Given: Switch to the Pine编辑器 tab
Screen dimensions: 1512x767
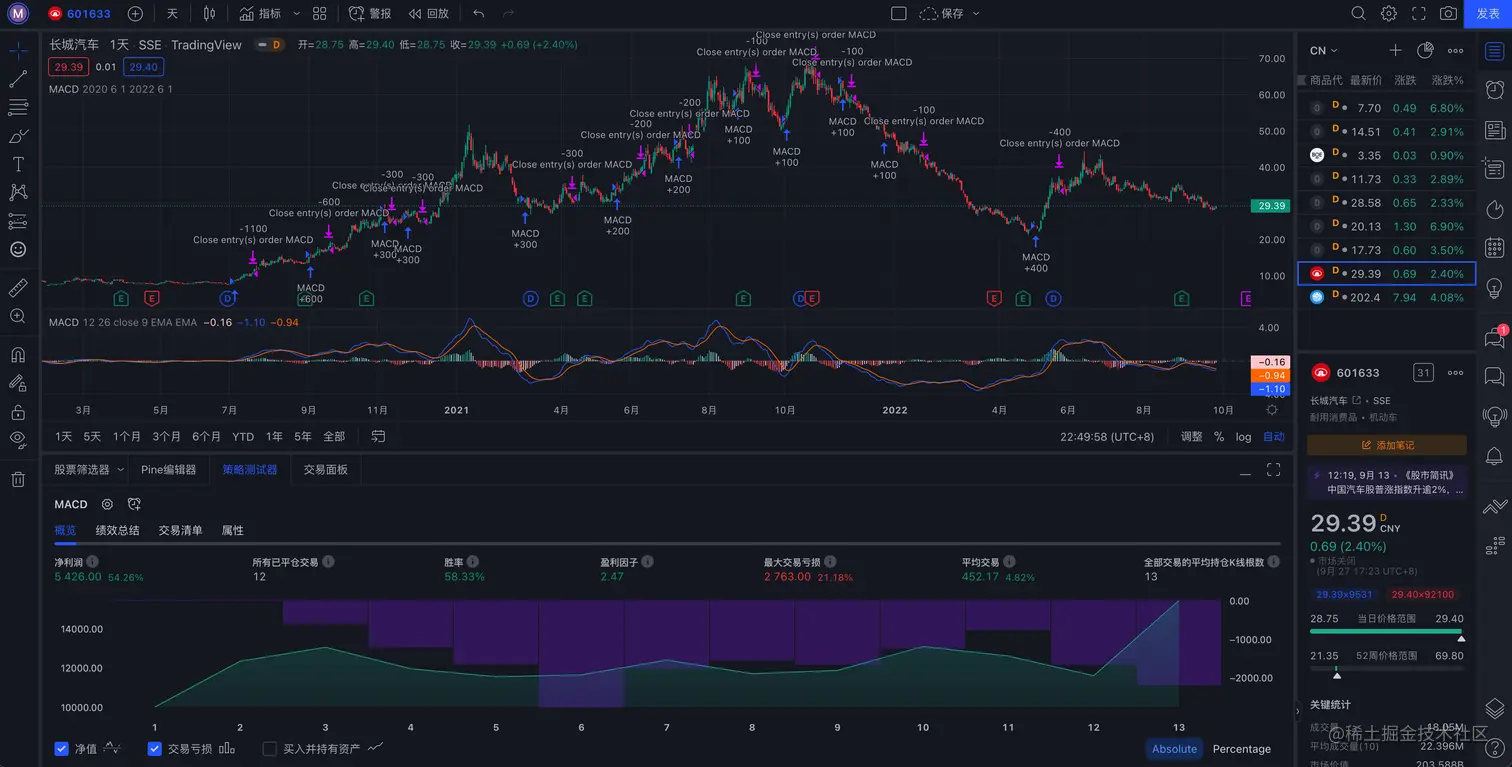Looking at the screenshot, I should 168,469.
